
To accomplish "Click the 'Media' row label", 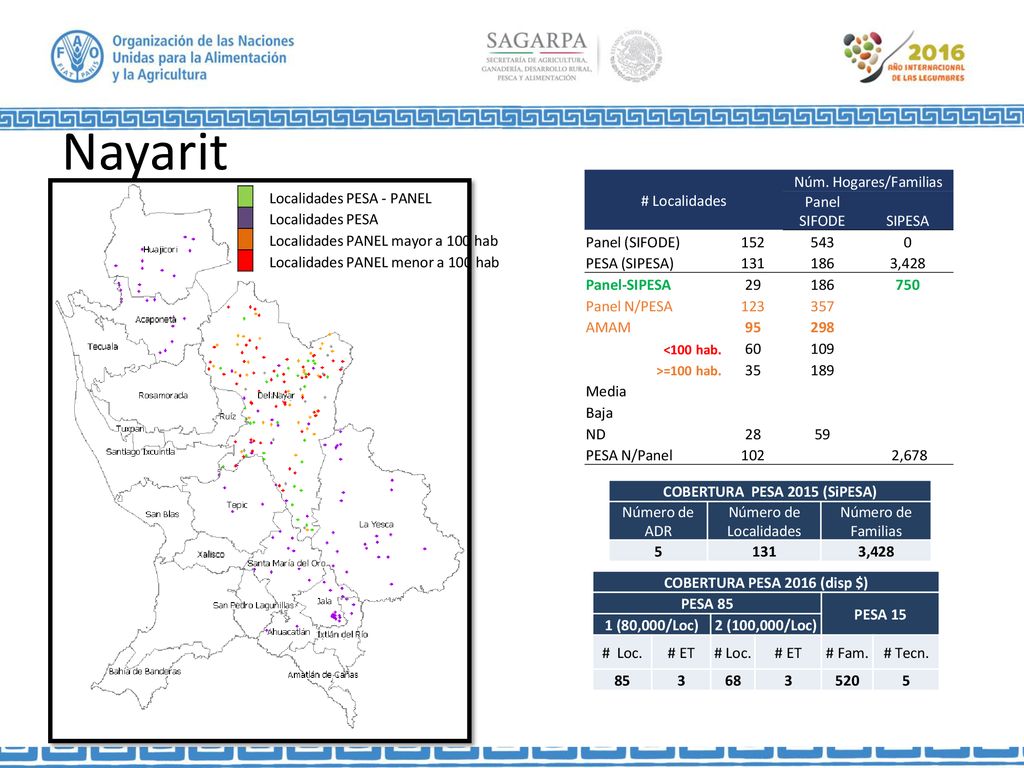I will (x=606, y=391).
